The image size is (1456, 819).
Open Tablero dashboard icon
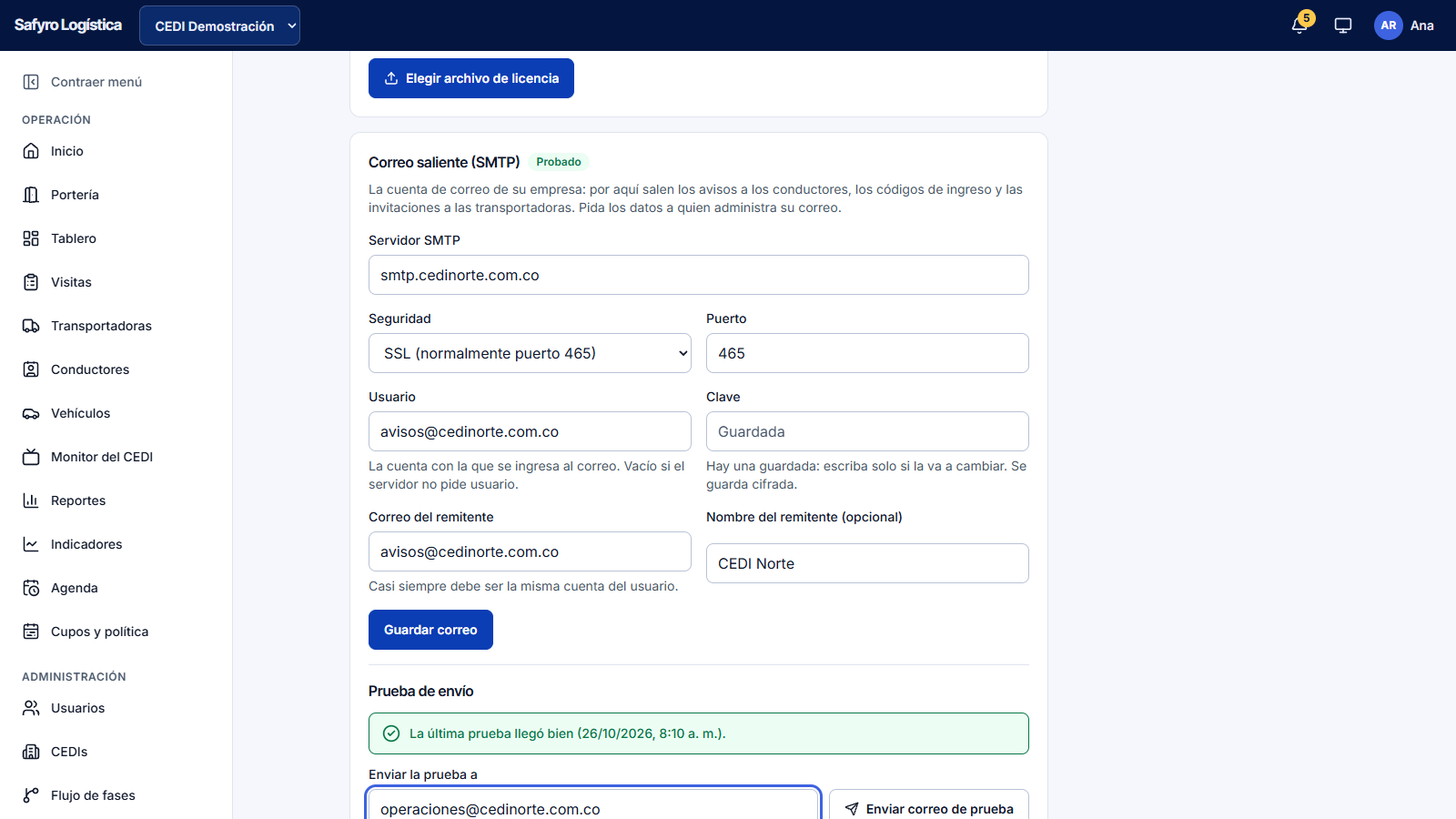(x=31, y=238)
